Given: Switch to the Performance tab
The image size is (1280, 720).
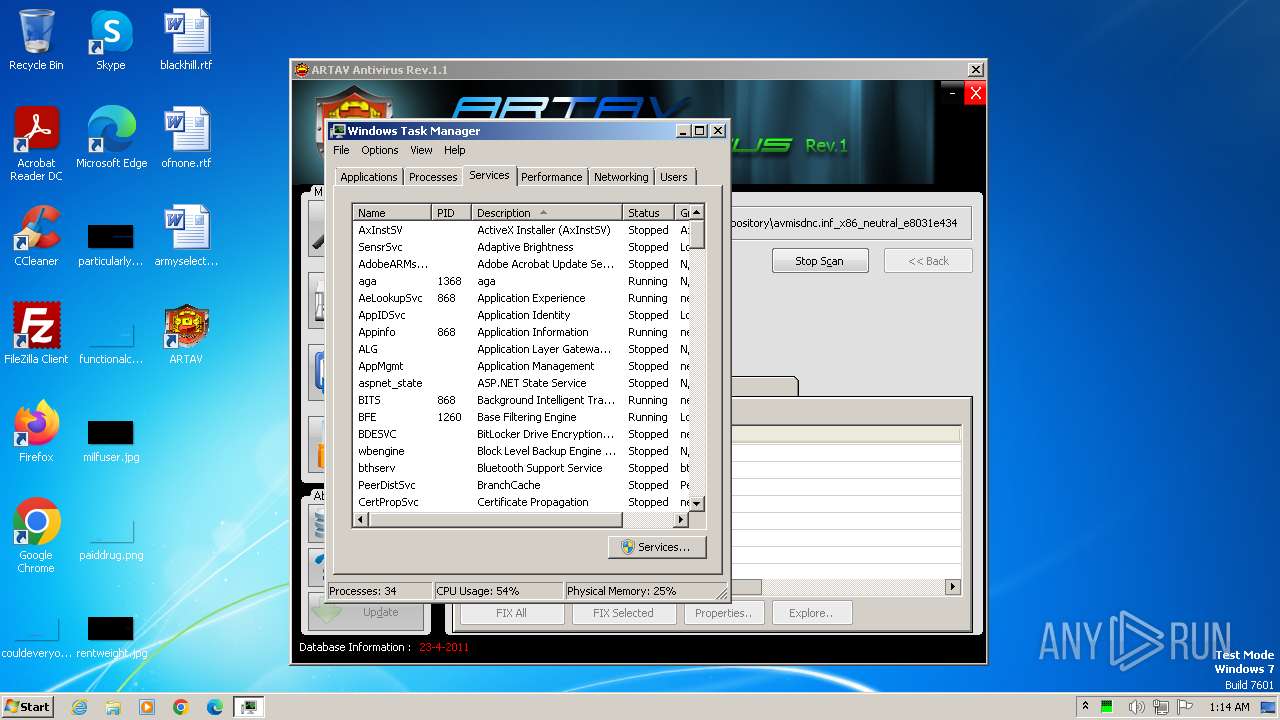Looking at the screenshot, I should point(551,177).
